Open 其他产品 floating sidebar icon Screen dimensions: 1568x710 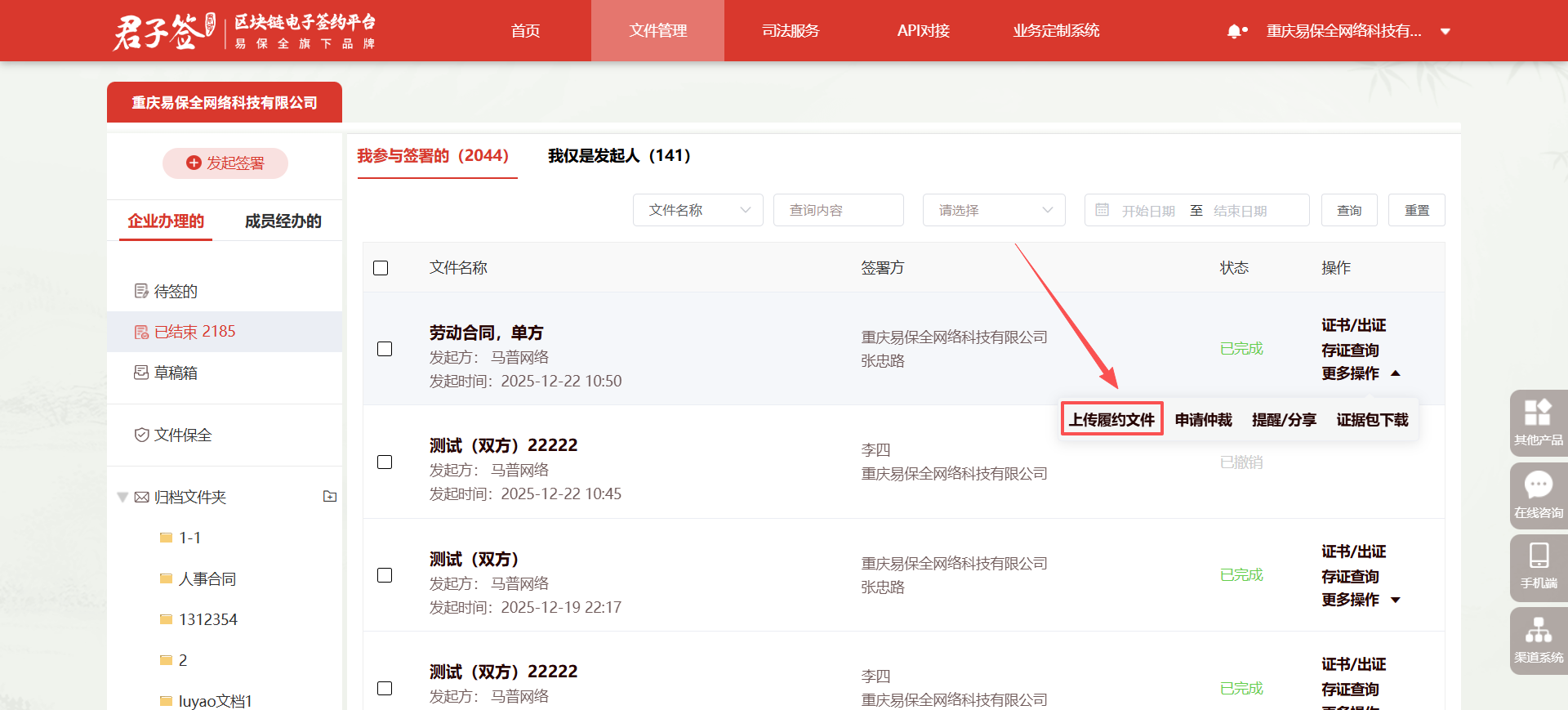coord(1538,422)
